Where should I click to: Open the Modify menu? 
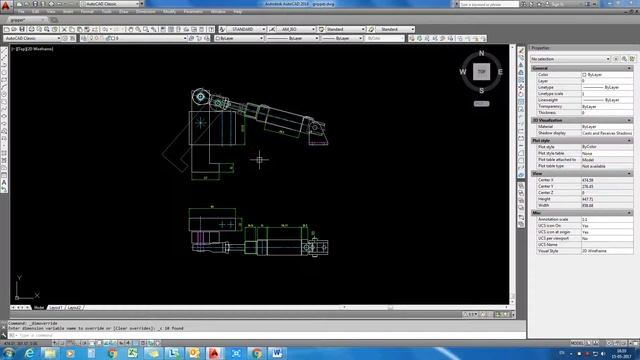[x=169, y=12]
